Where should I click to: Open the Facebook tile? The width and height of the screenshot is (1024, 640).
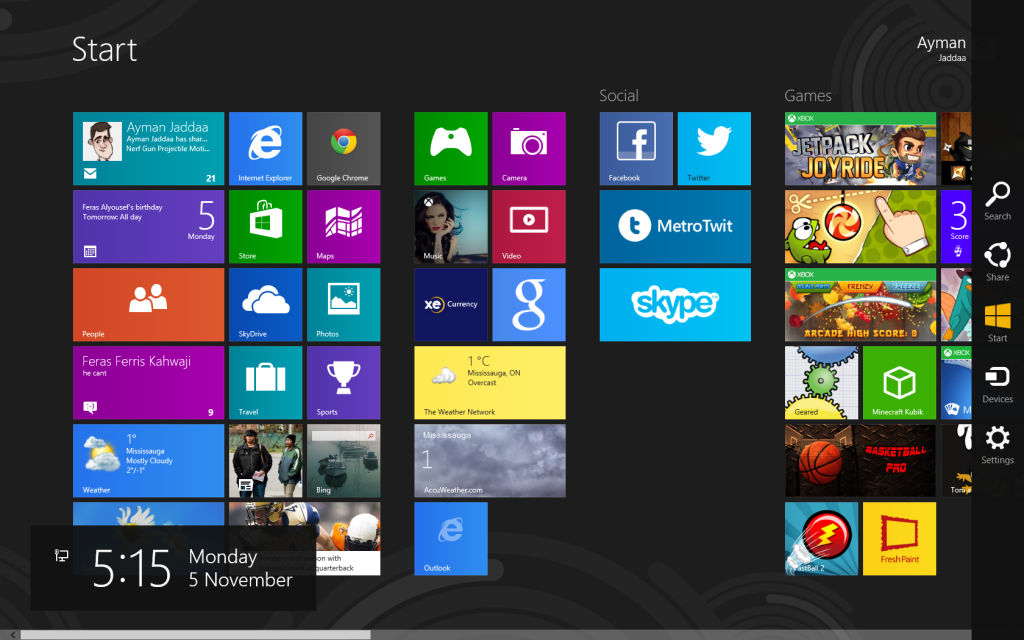[636, 148]
